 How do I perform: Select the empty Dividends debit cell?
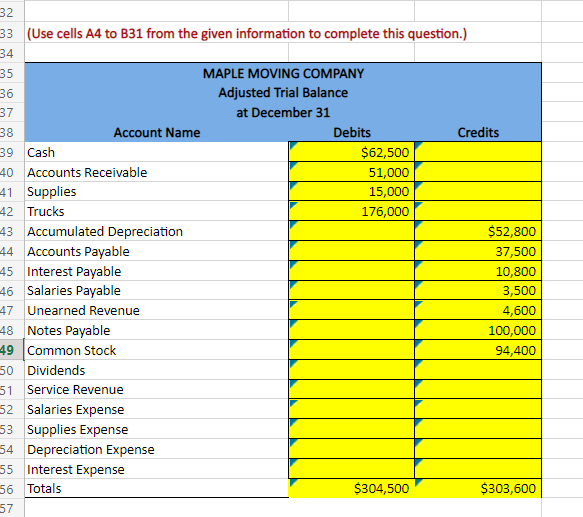[x=351, y=370]
